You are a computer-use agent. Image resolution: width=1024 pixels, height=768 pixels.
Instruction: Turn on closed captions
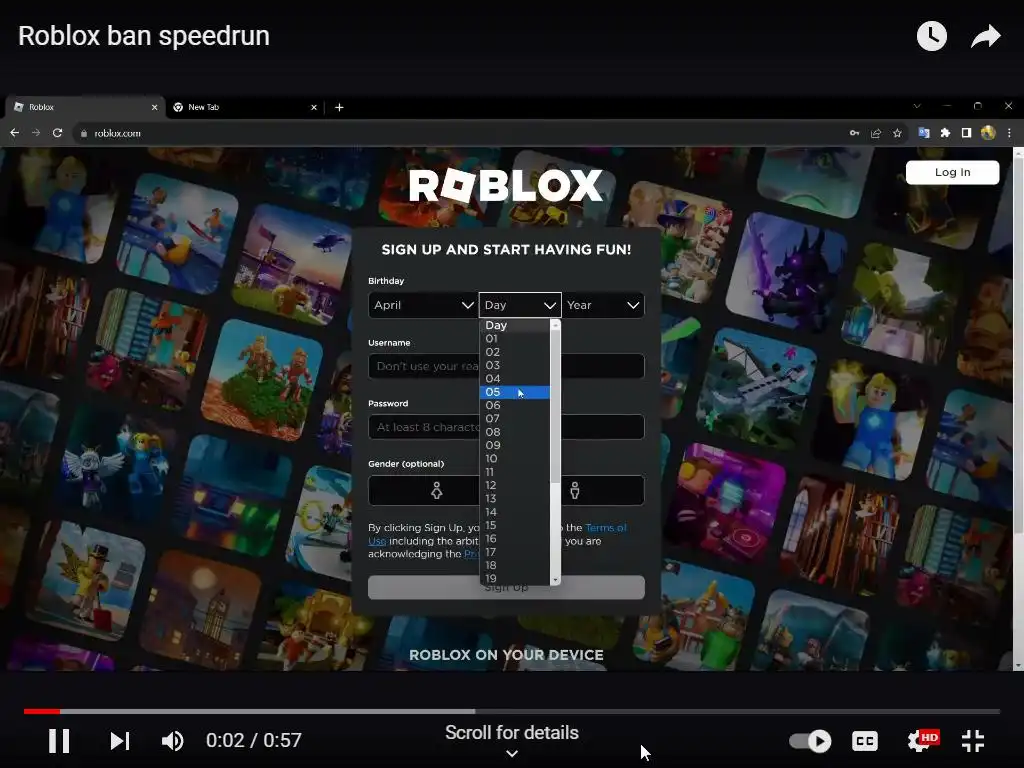click(x=865, y=741)
